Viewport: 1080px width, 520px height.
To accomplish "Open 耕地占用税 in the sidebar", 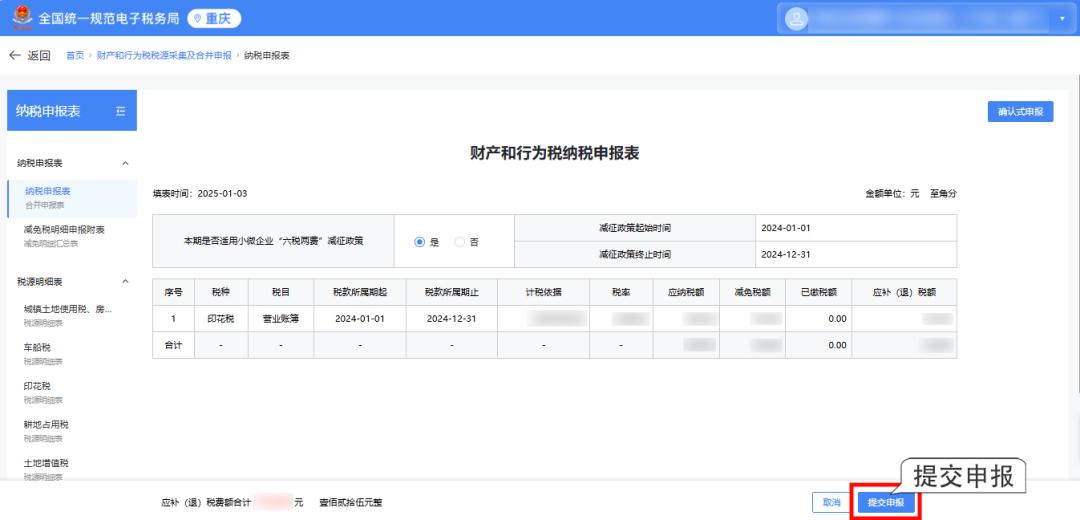I will click(46, 424).
